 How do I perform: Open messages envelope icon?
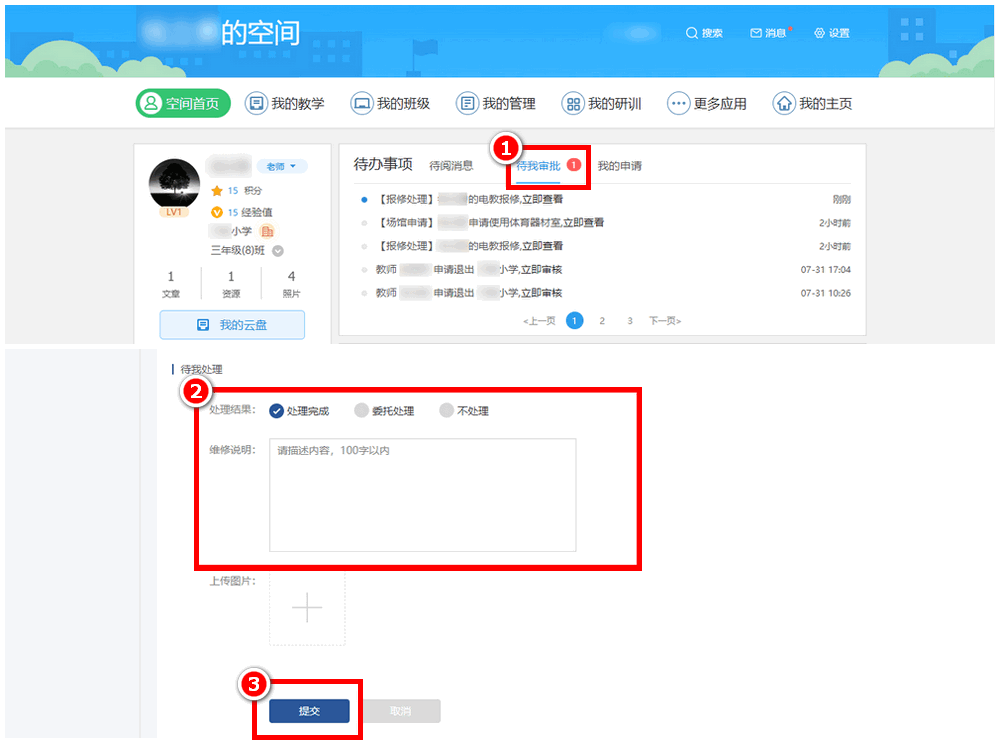pos(756,33)
